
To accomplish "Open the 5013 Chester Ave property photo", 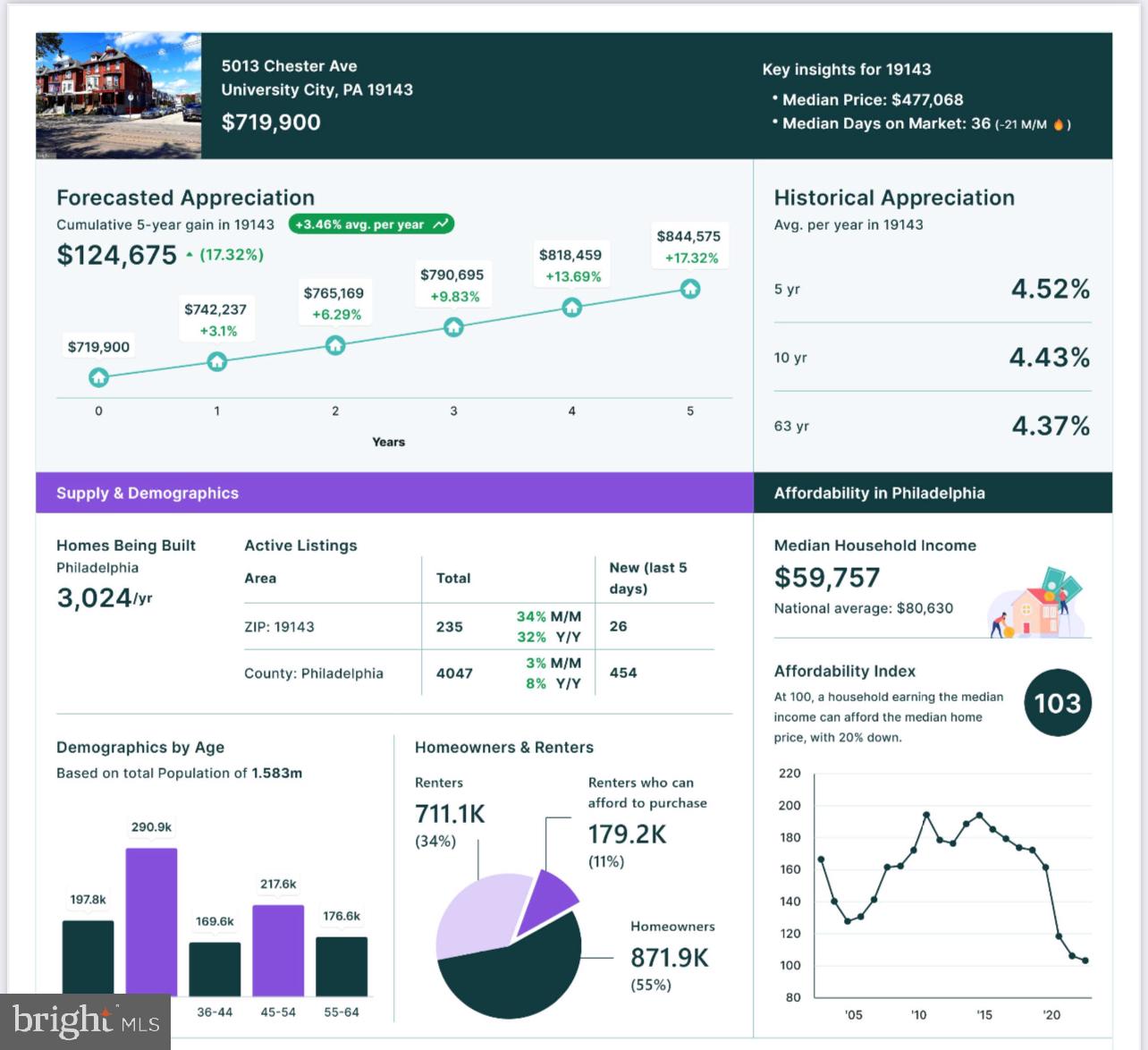I will click(118, 96).
